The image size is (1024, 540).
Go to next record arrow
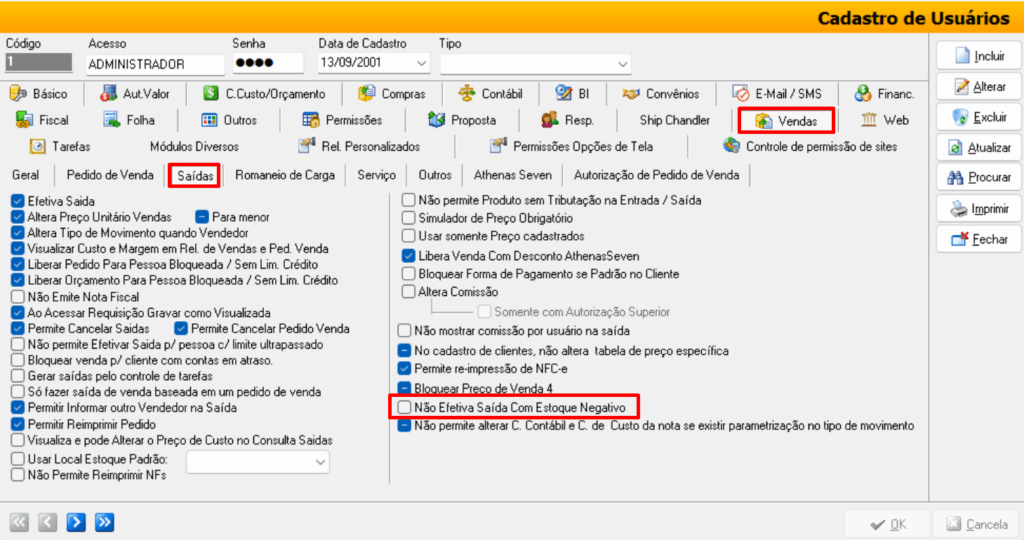coord(76,522)
